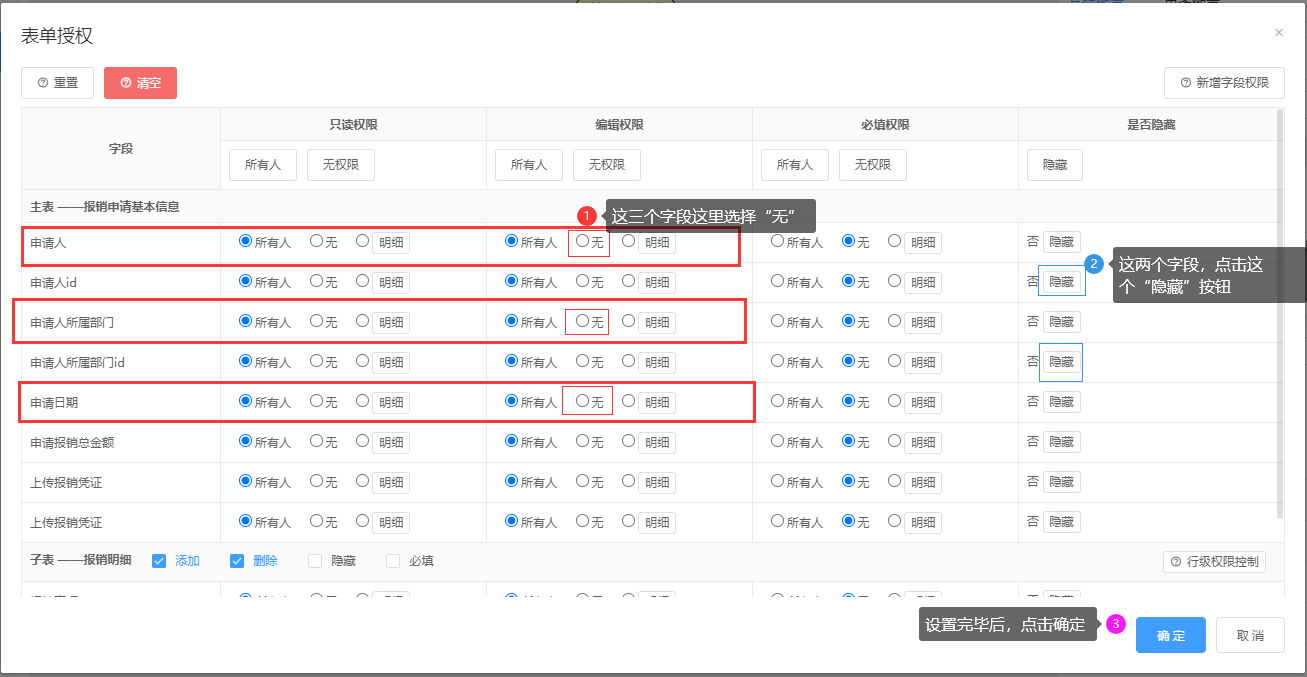Select 无 edit permission for 申请人 field

582,241
